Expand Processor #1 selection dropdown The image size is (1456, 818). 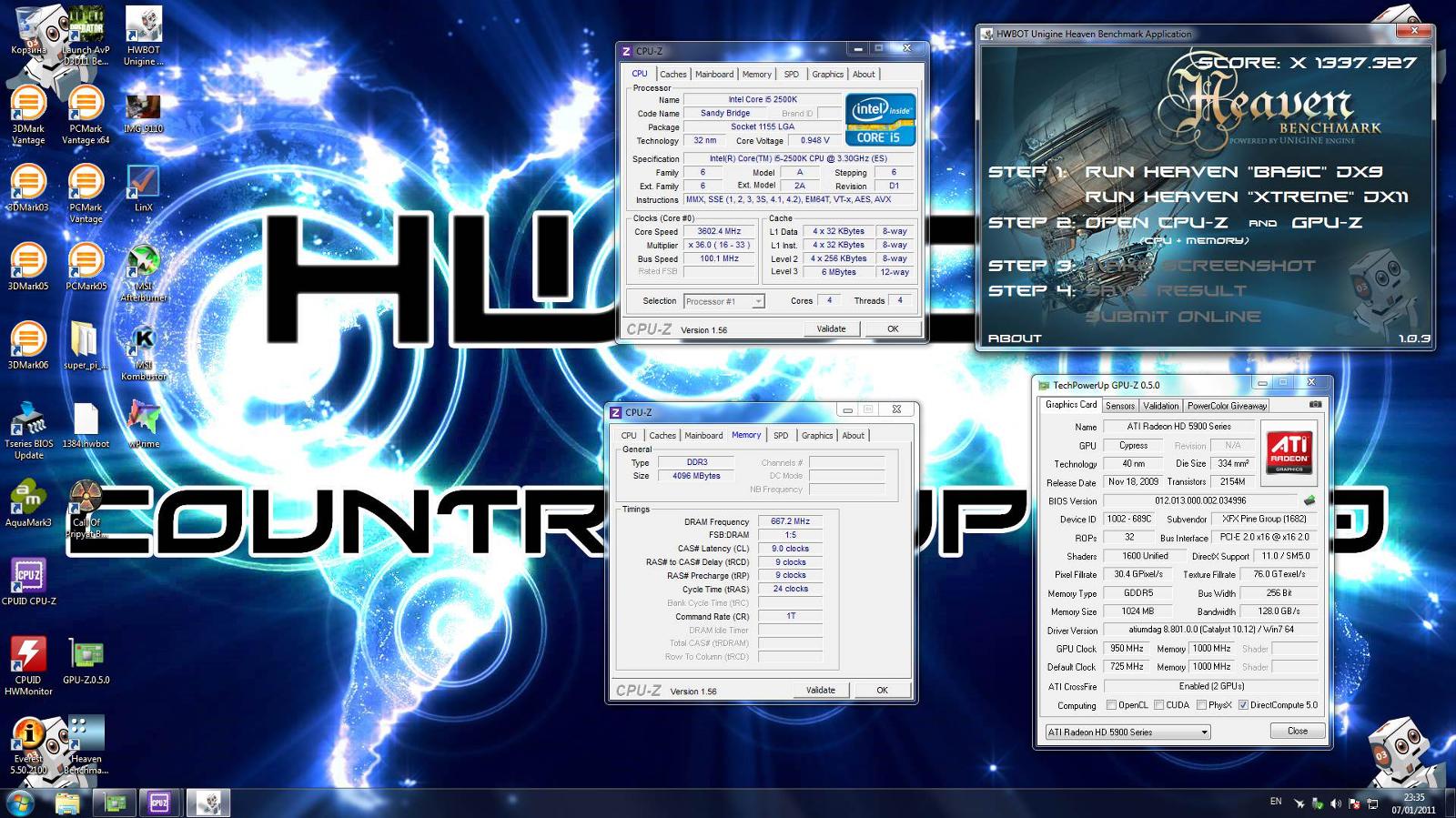pyautogui.click(x=723, y=301)
